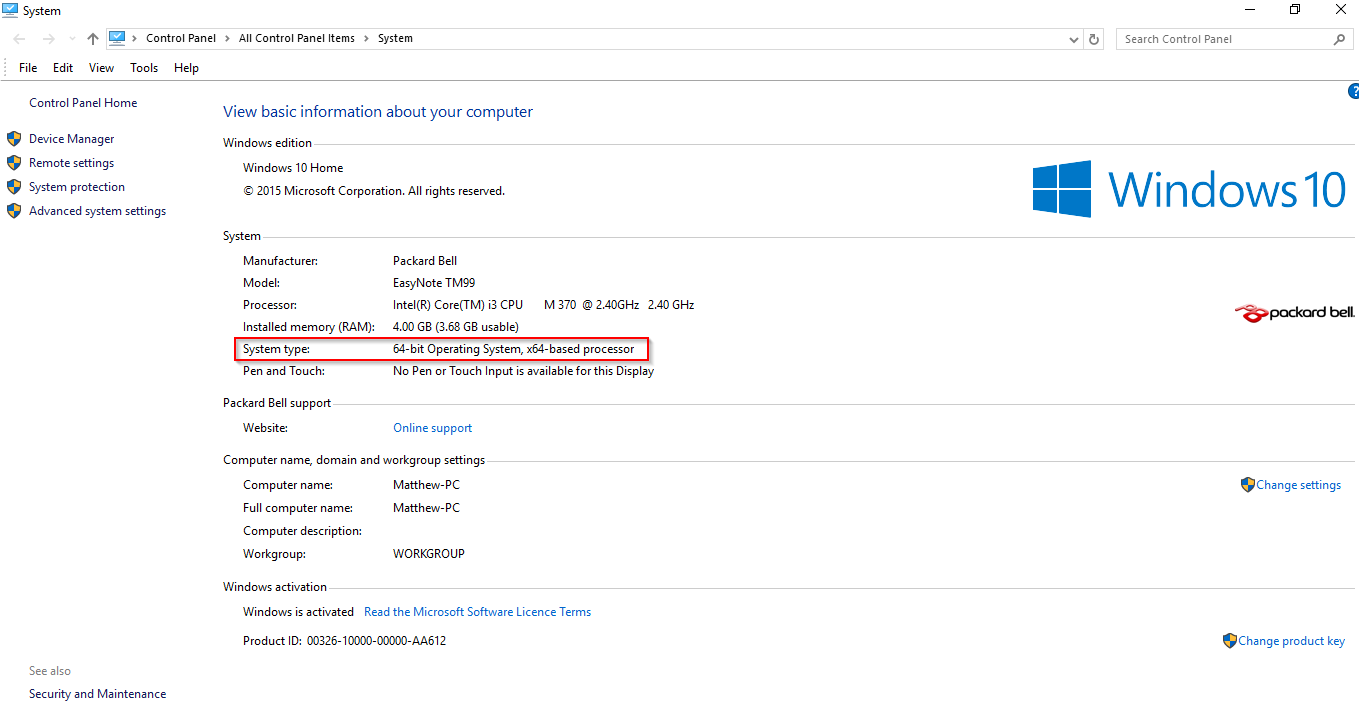Open the recent locations dropdown arrow
Image resolution: width=1359 pixels, height=717 pixels.
(x=71, y=39)
